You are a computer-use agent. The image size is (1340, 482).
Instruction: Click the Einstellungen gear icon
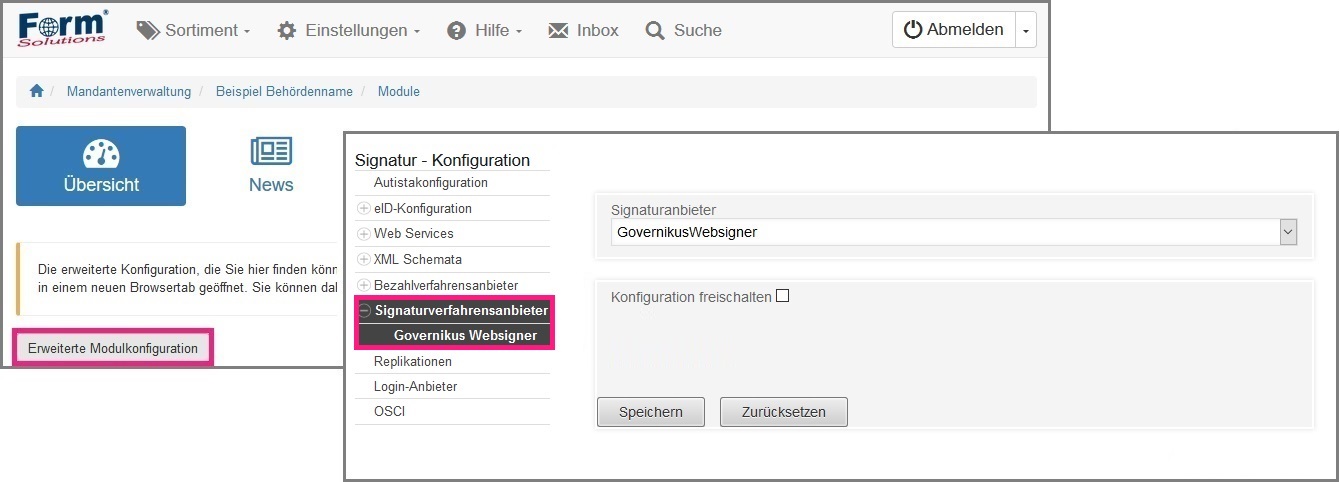click(287, 31)
